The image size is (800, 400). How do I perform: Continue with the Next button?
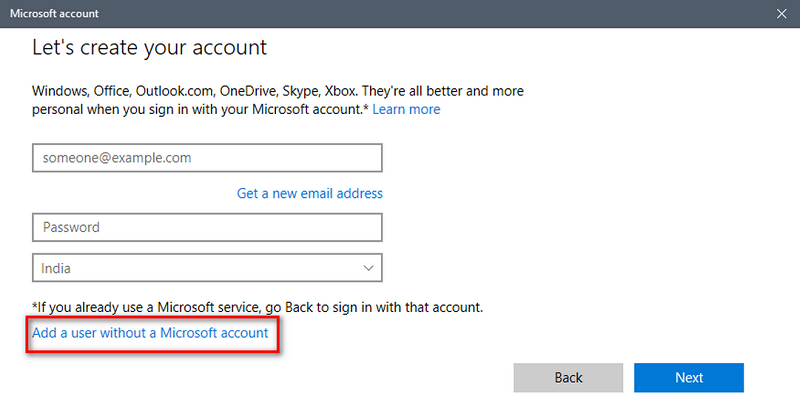pos(689,378)
